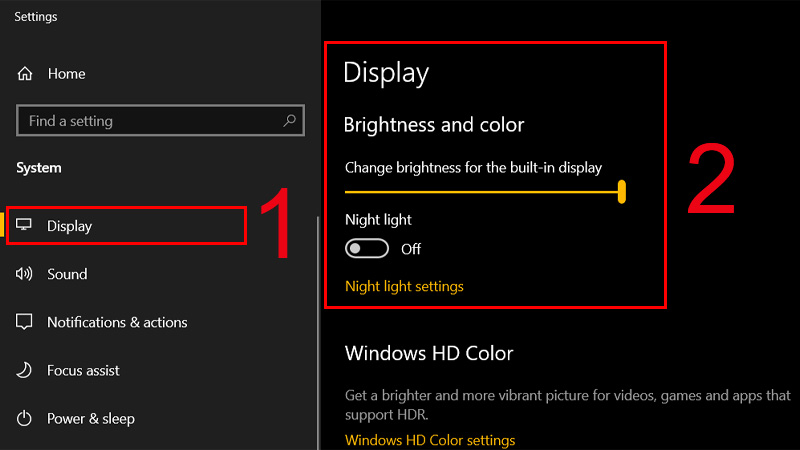Toggle the Night light switch
Screen dimensions: 800x450
pos(367,249)
